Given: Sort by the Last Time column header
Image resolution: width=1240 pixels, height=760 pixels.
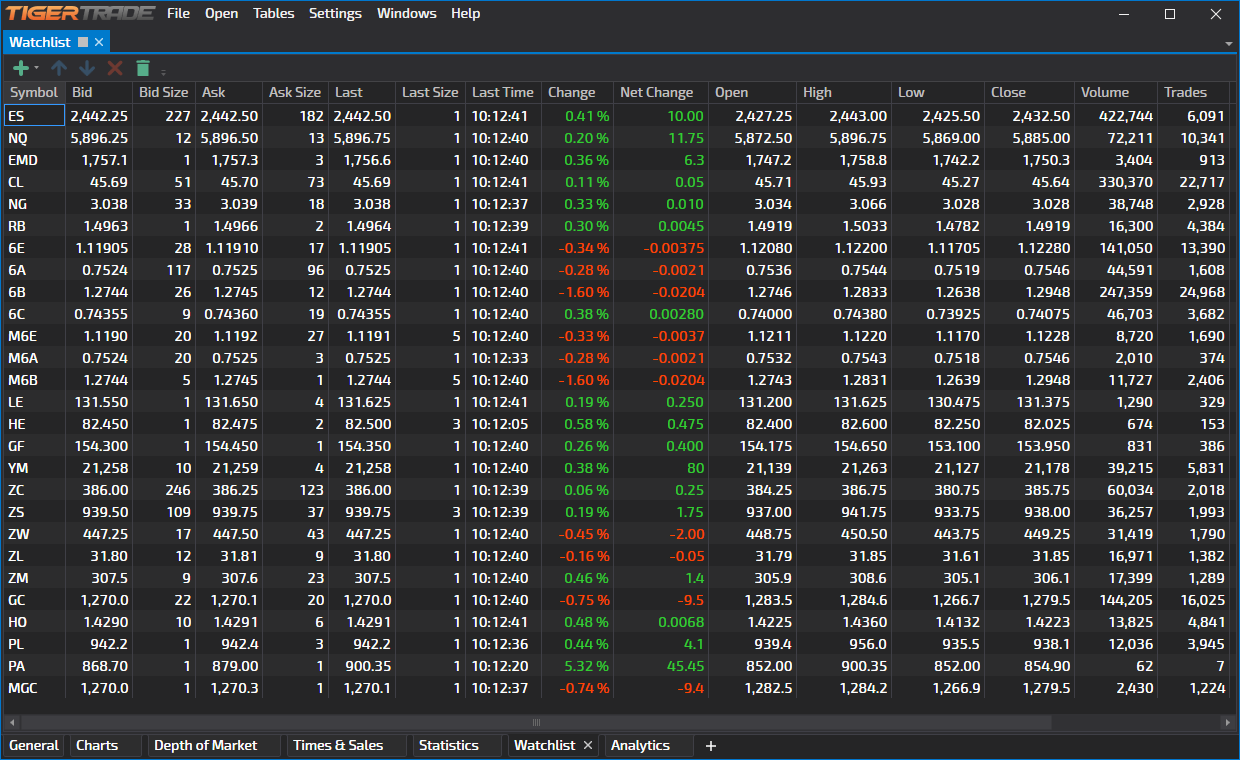Looking at the screenshot, I should 503,92.
